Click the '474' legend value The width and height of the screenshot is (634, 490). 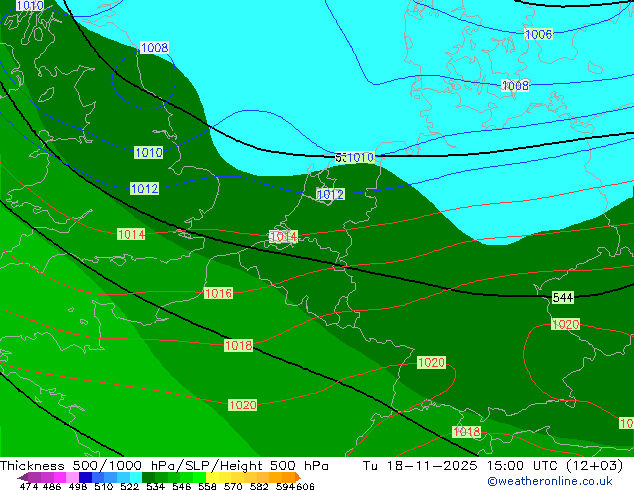point(29,486)
